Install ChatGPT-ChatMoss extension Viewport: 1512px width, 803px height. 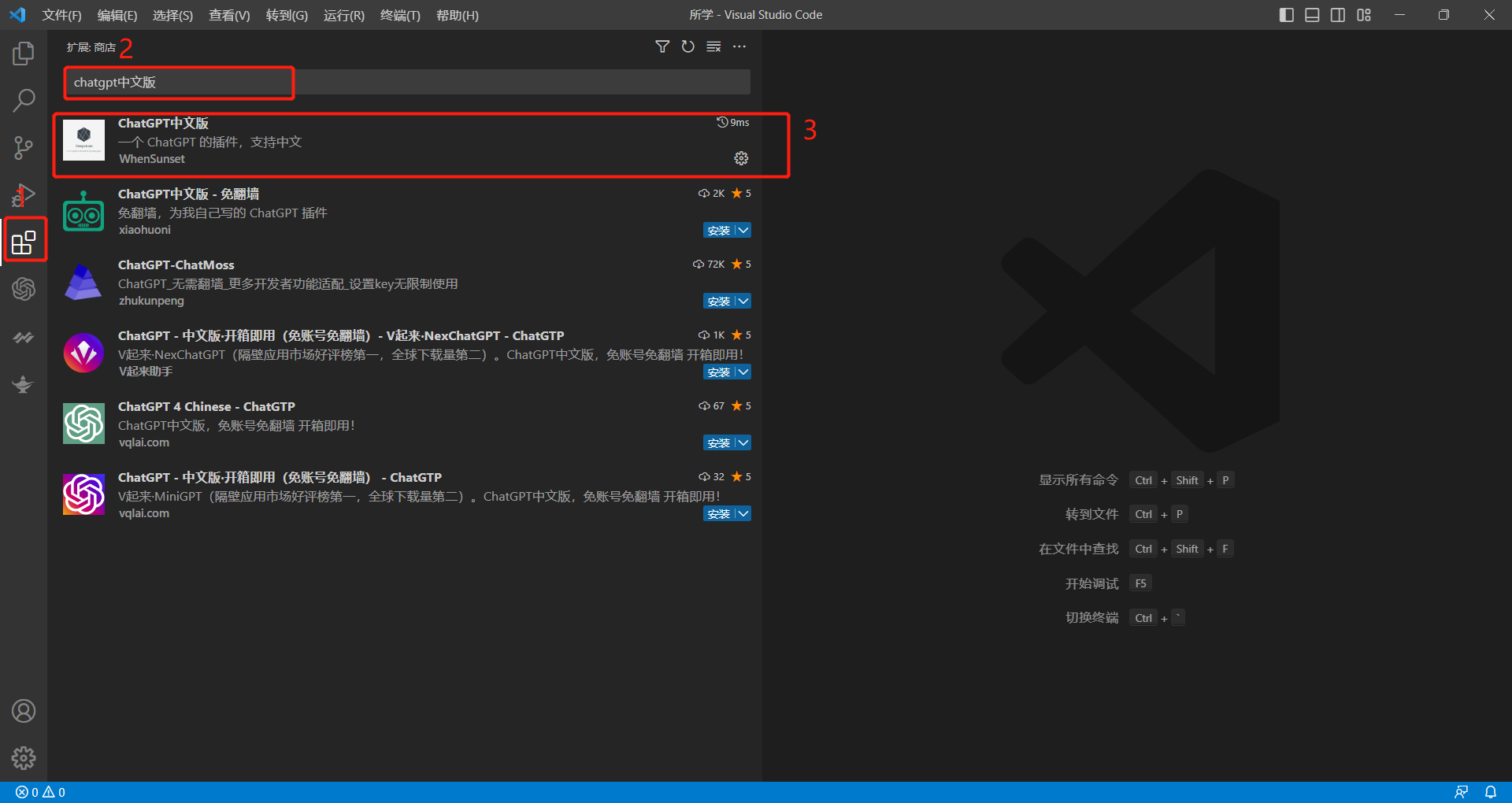719,301
